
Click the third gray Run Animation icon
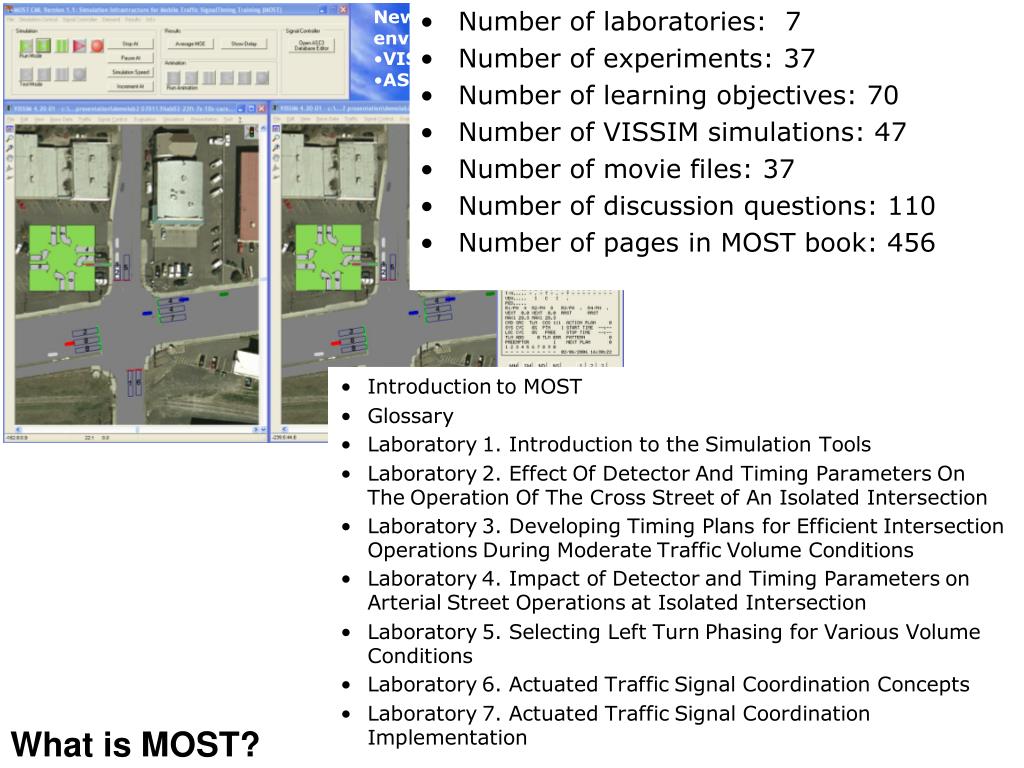coord(209,78)
